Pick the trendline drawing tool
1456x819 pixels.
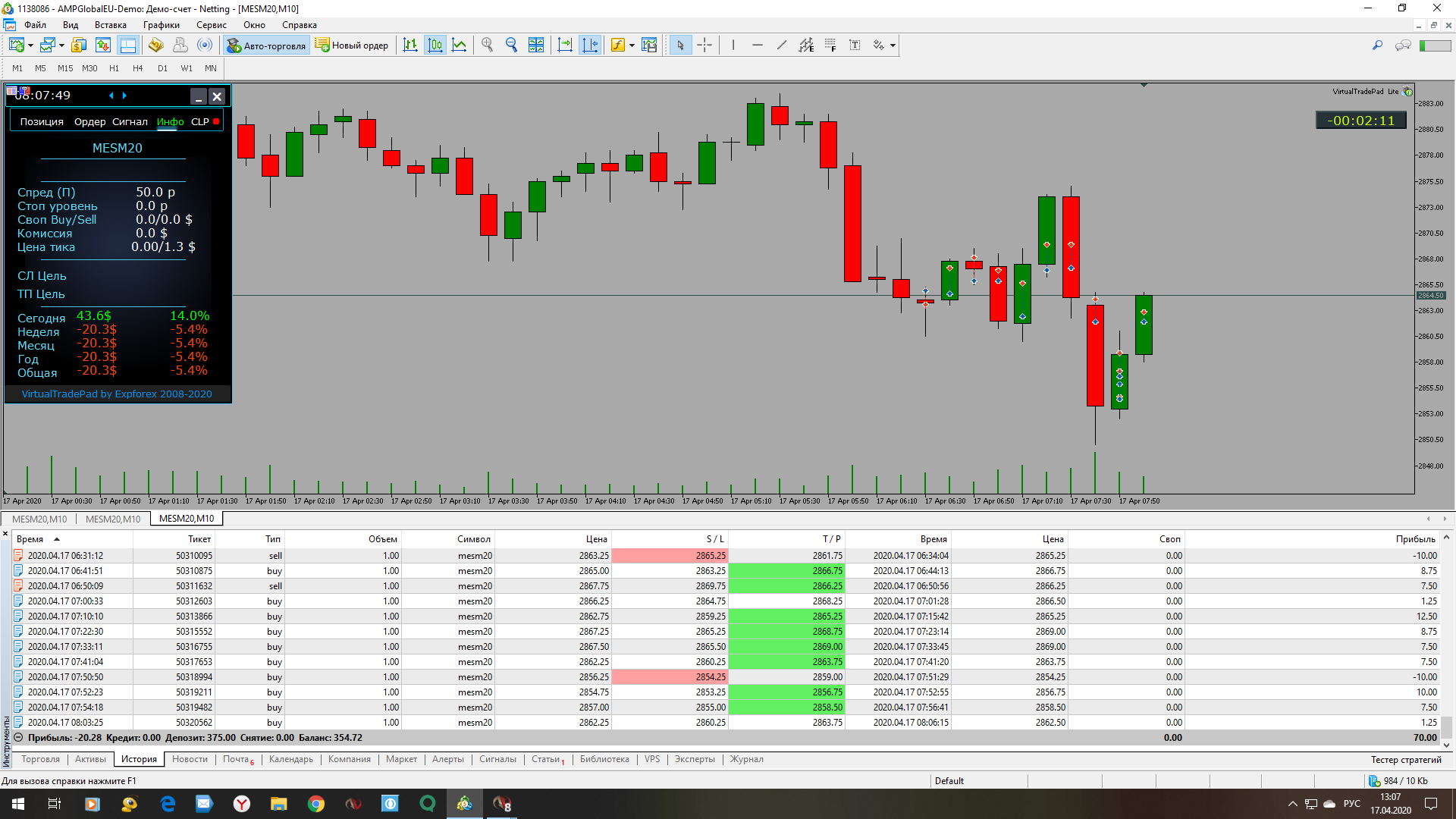coord(781,45)
